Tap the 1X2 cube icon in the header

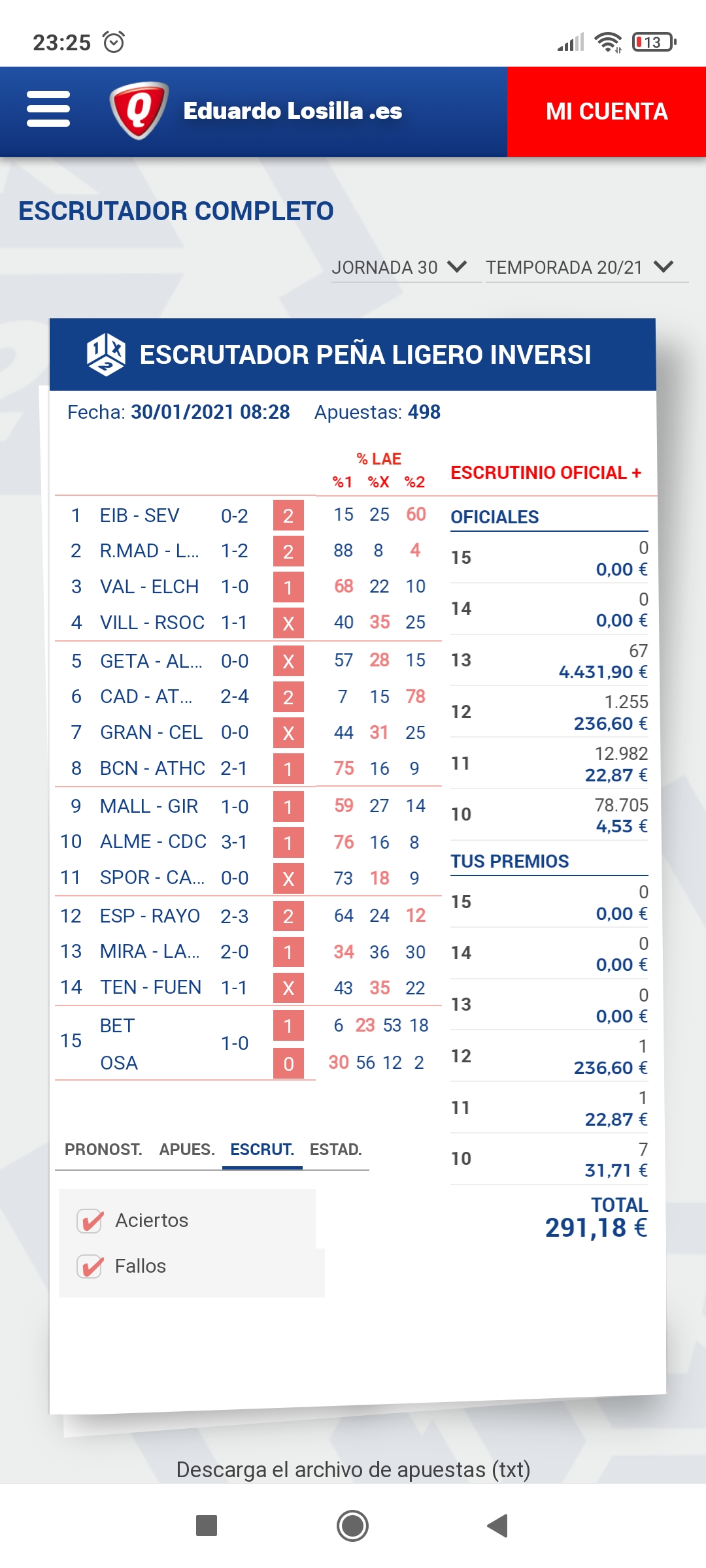[x=106, y=355]
